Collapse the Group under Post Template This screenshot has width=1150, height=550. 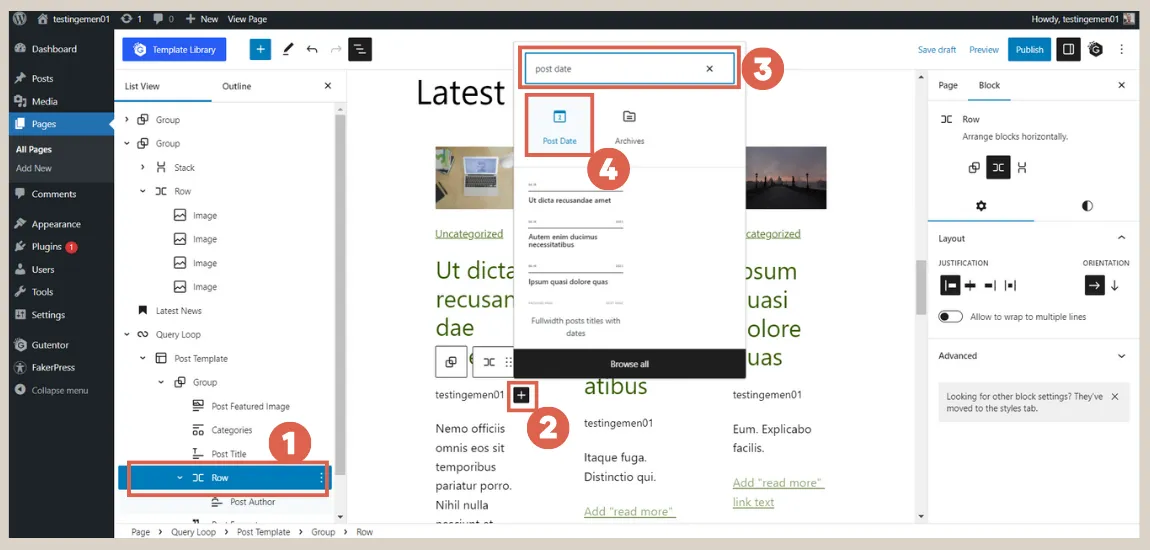161,382
